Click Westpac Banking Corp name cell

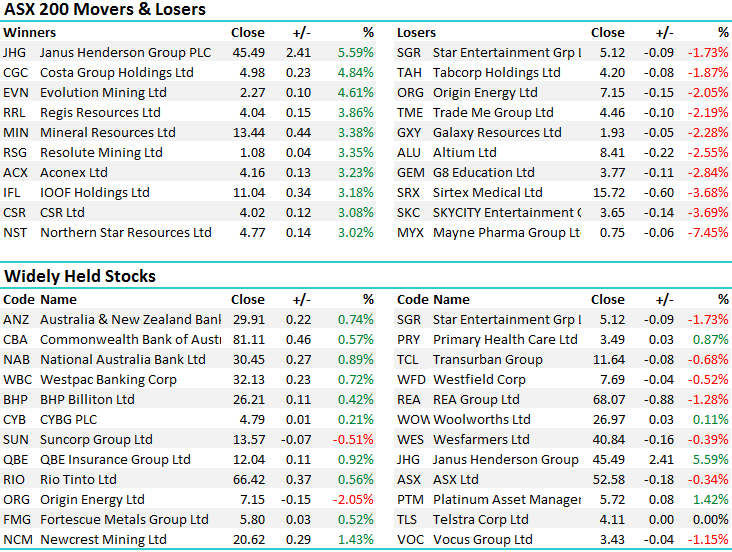click(x=108, y=379)
